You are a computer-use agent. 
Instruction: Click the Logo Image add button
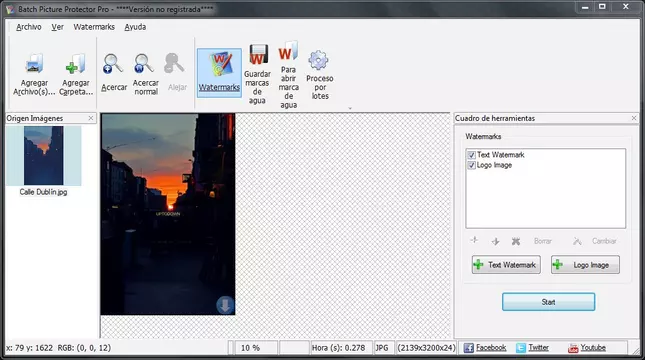[585, 265]
